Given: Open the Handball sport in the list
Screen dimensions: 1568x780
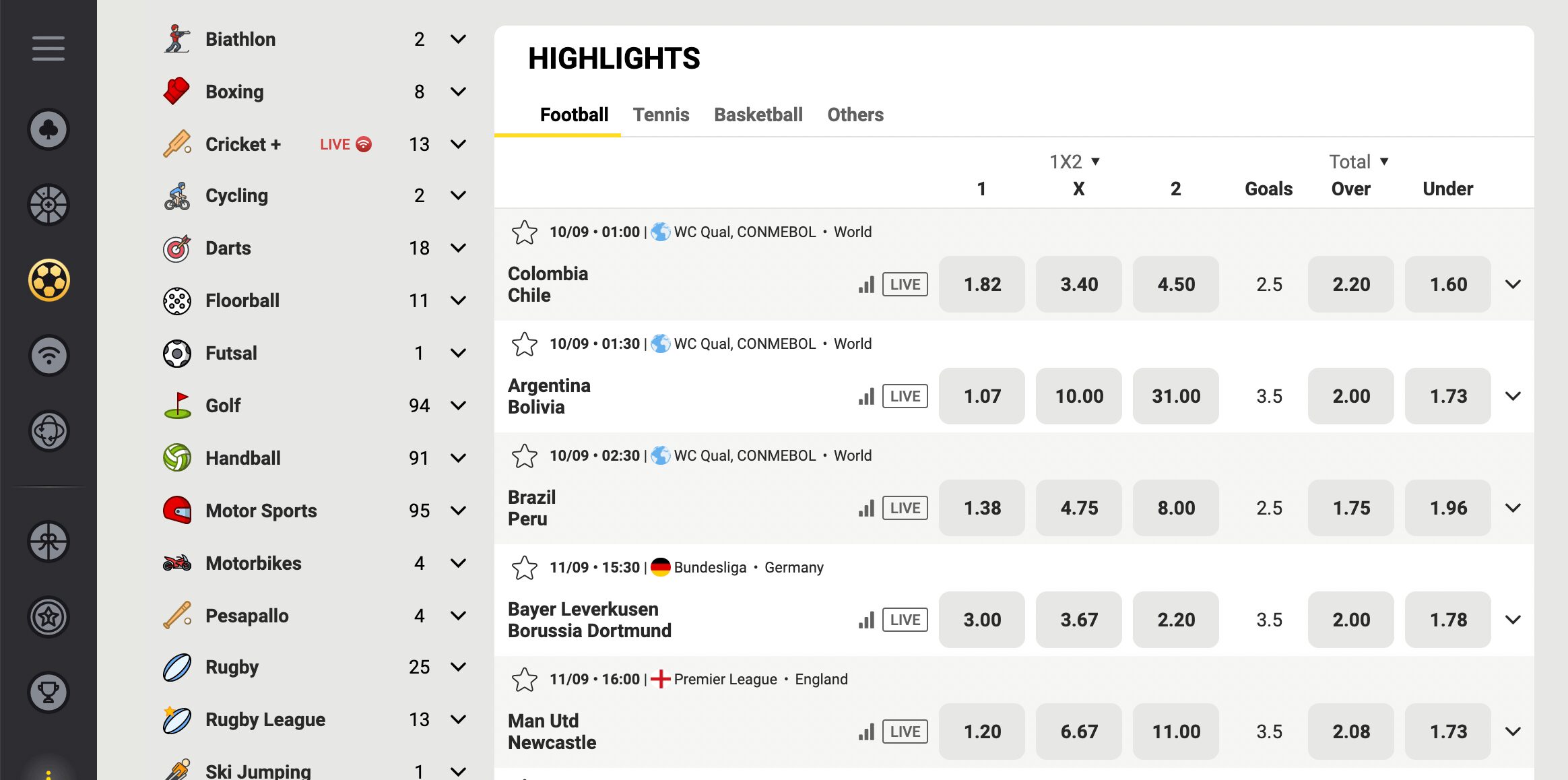Looking at the screenshot, I should 242,458.
